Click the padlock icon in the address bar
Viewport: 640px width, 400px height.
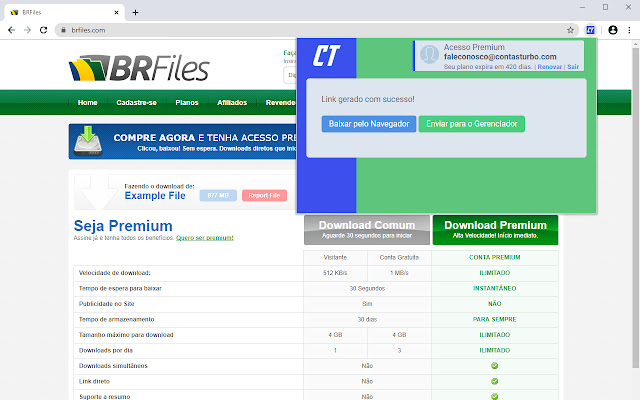[63, 30]
